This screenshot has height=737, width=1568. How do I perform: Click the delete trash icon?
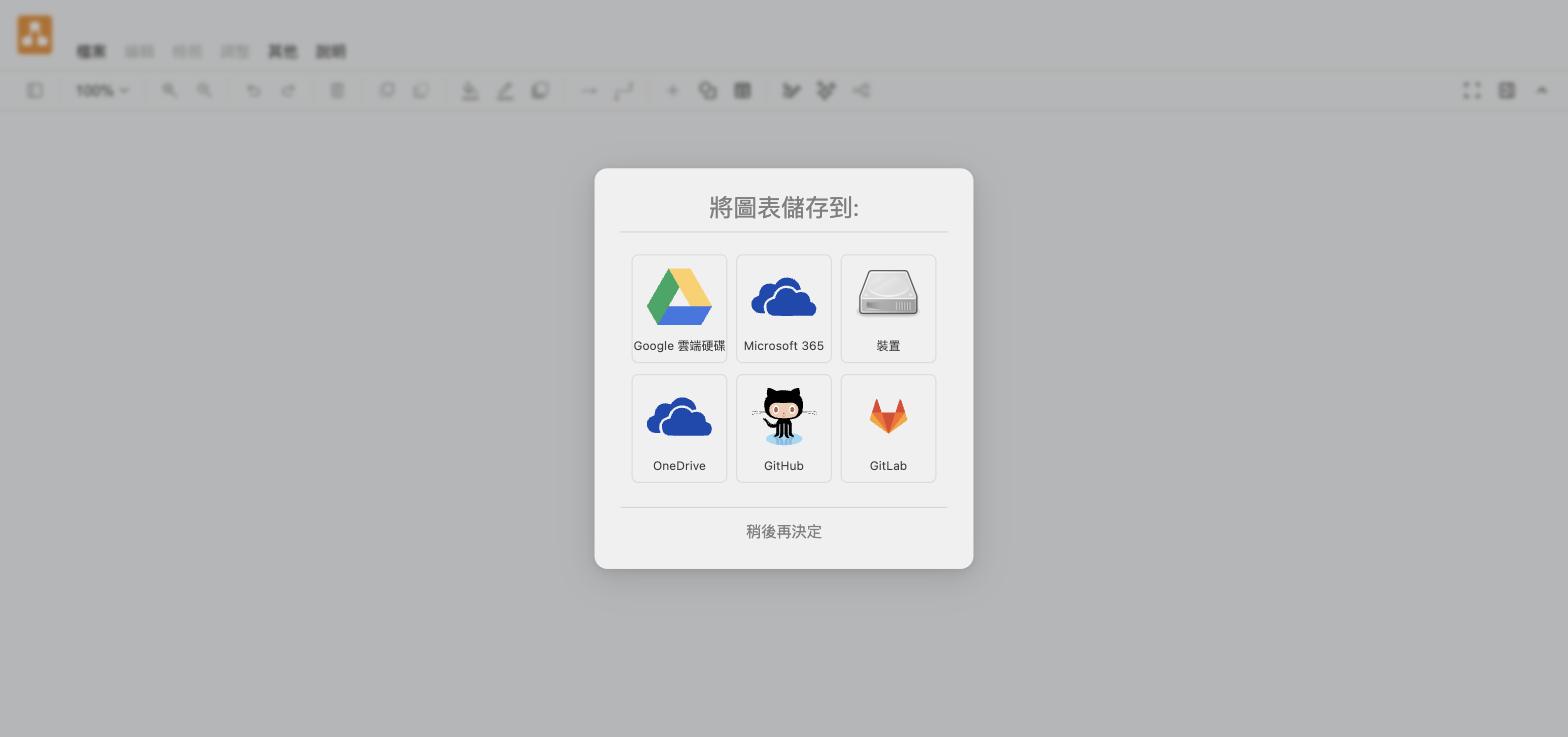pos(337,90)
